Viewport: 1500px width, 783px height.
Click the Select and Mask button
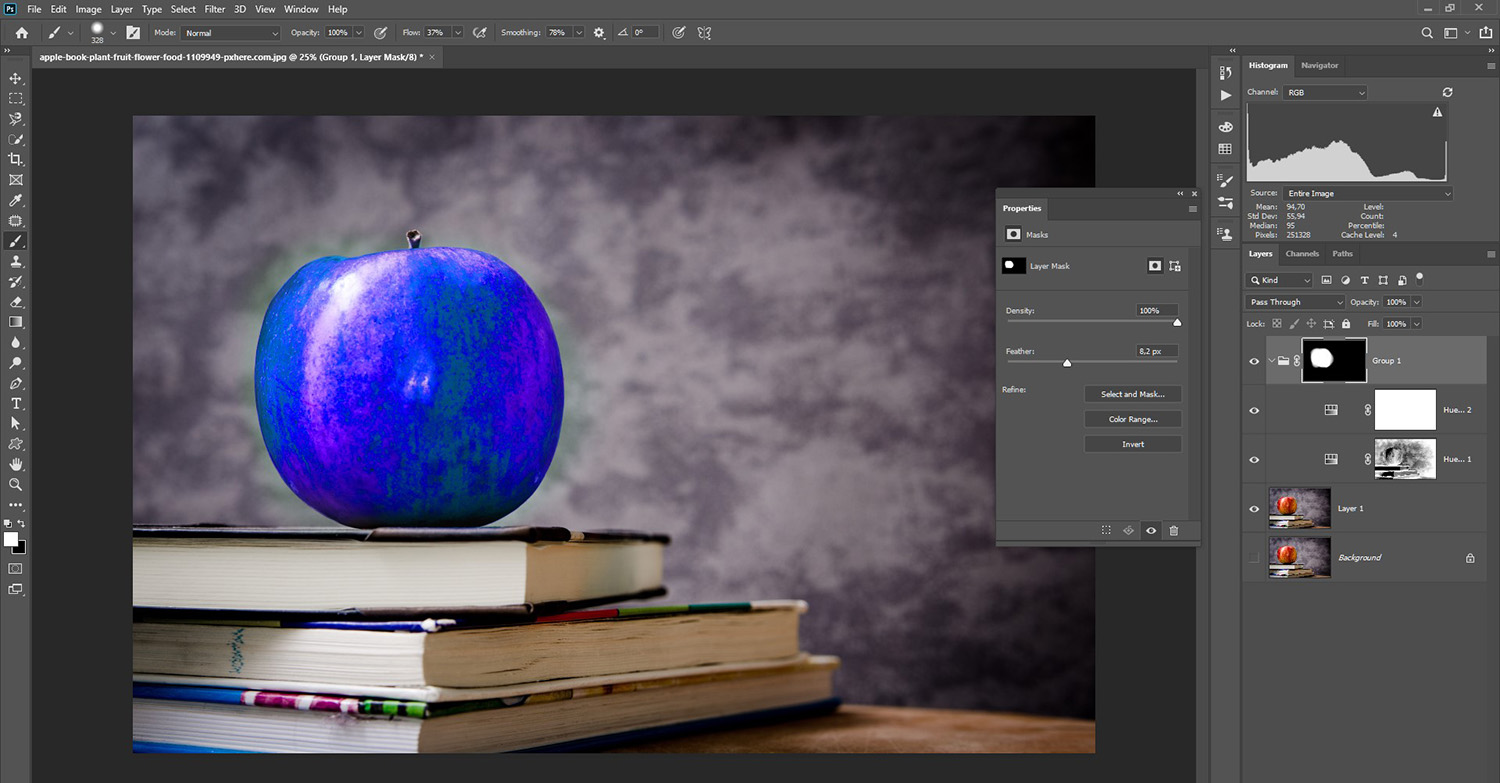point(1132,394)
